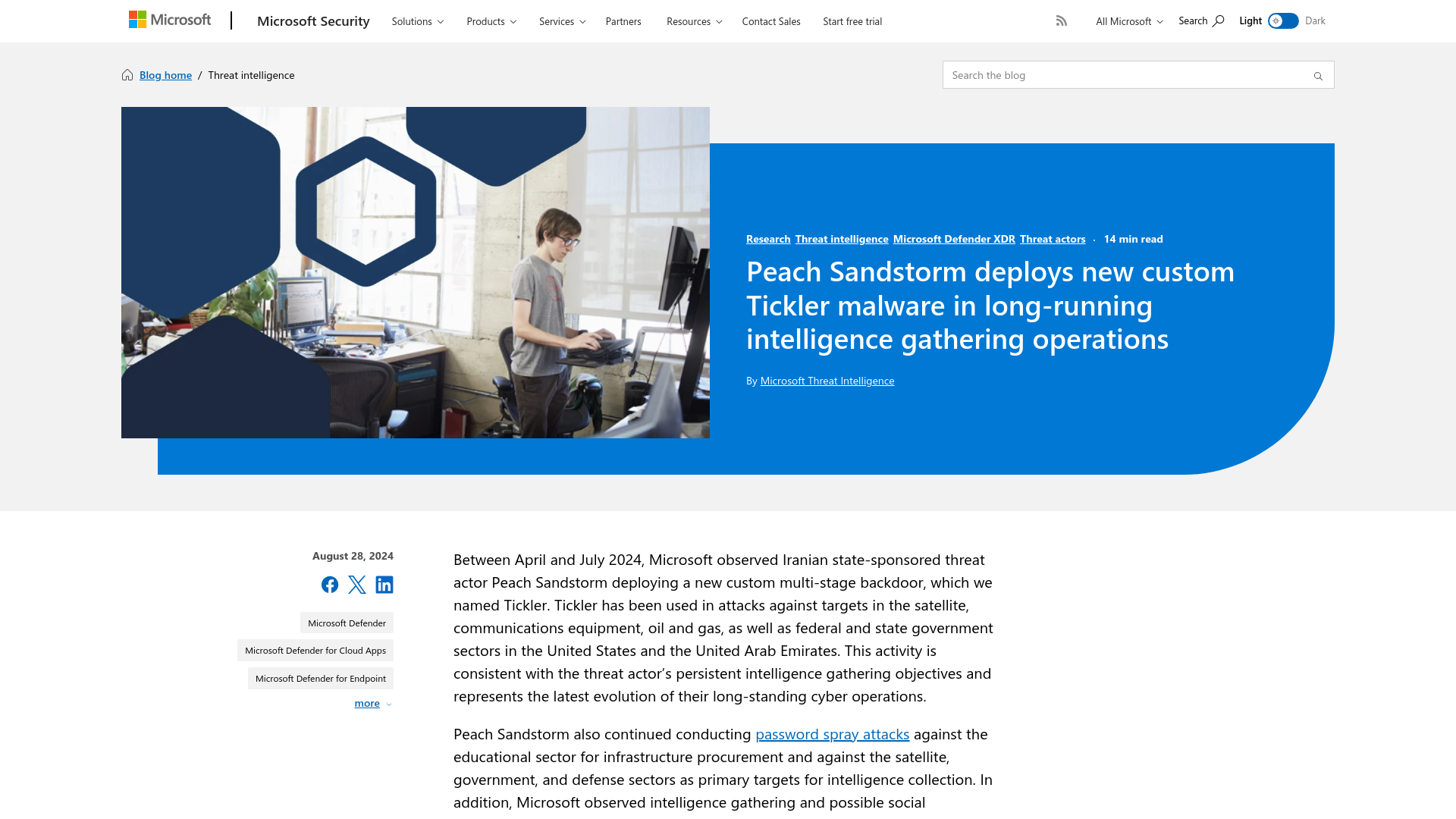Screen dimensions: 1456x819
Task: Click the Start free trial button
Action: [x=852, y=21]
